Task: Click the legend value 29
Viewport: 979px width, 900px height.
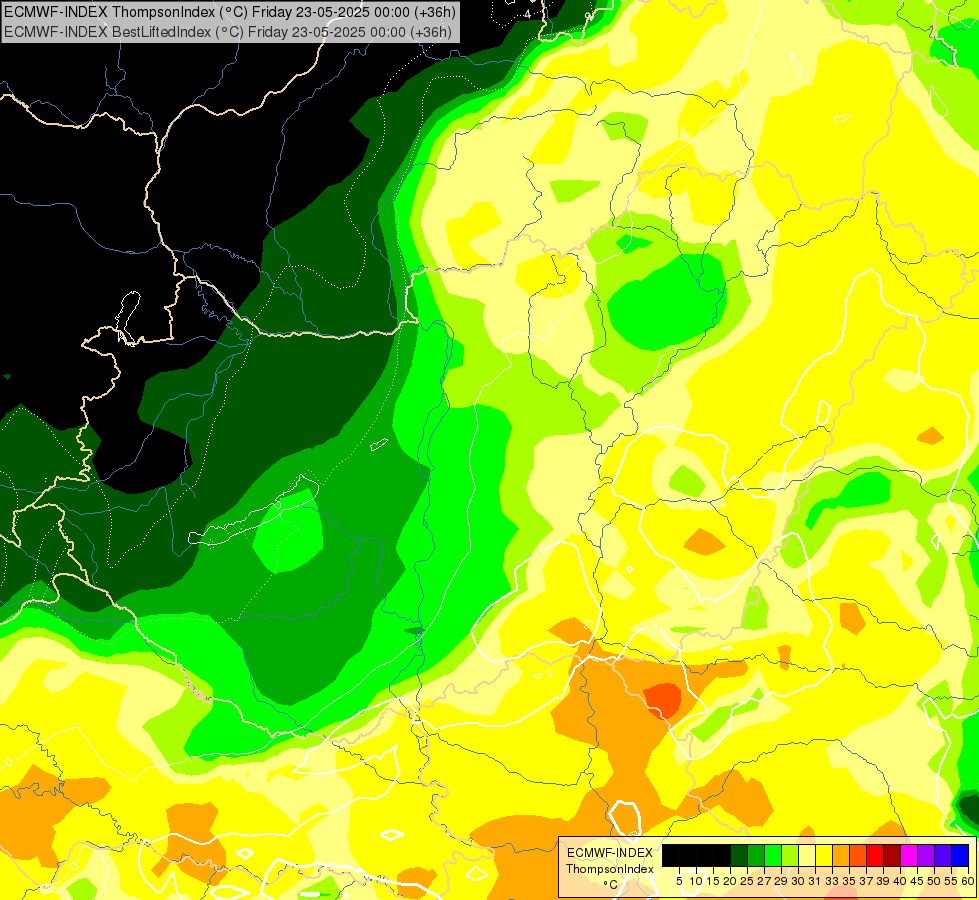Action: [781, 881]
